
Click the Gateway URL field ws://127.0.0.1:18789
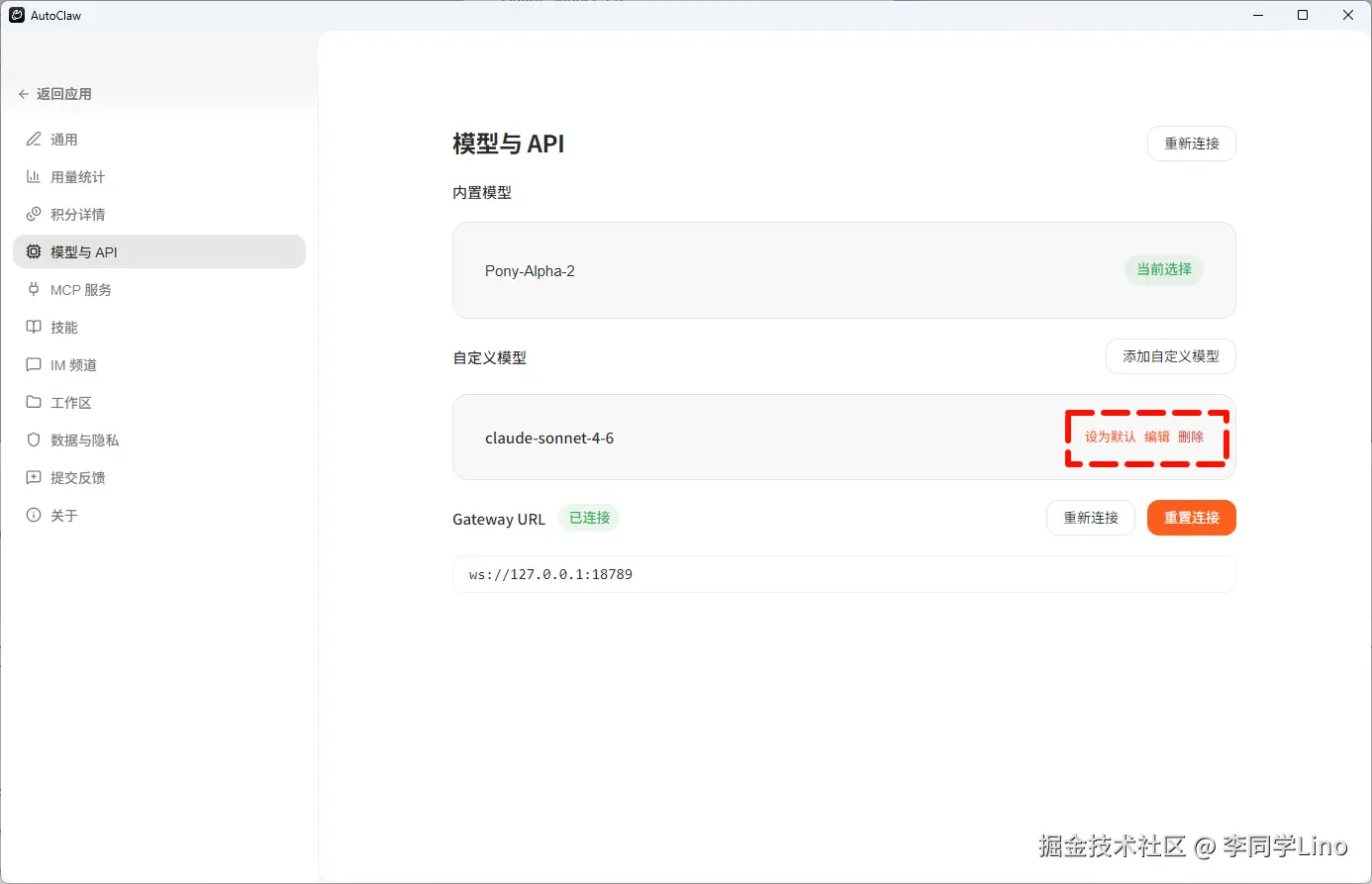(x=844, y=574)
